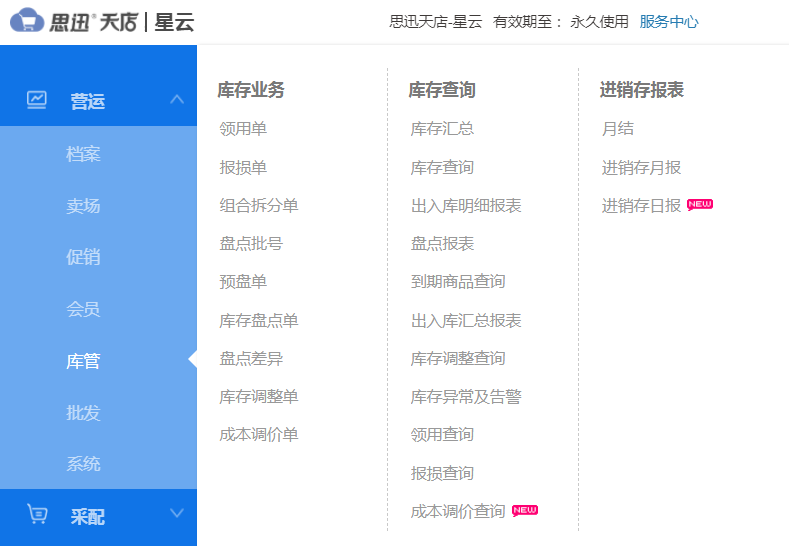This screenshot has height=546, width=789.
Task: Select 卖场 in the sidebar
Action: [x=83, y=205]
